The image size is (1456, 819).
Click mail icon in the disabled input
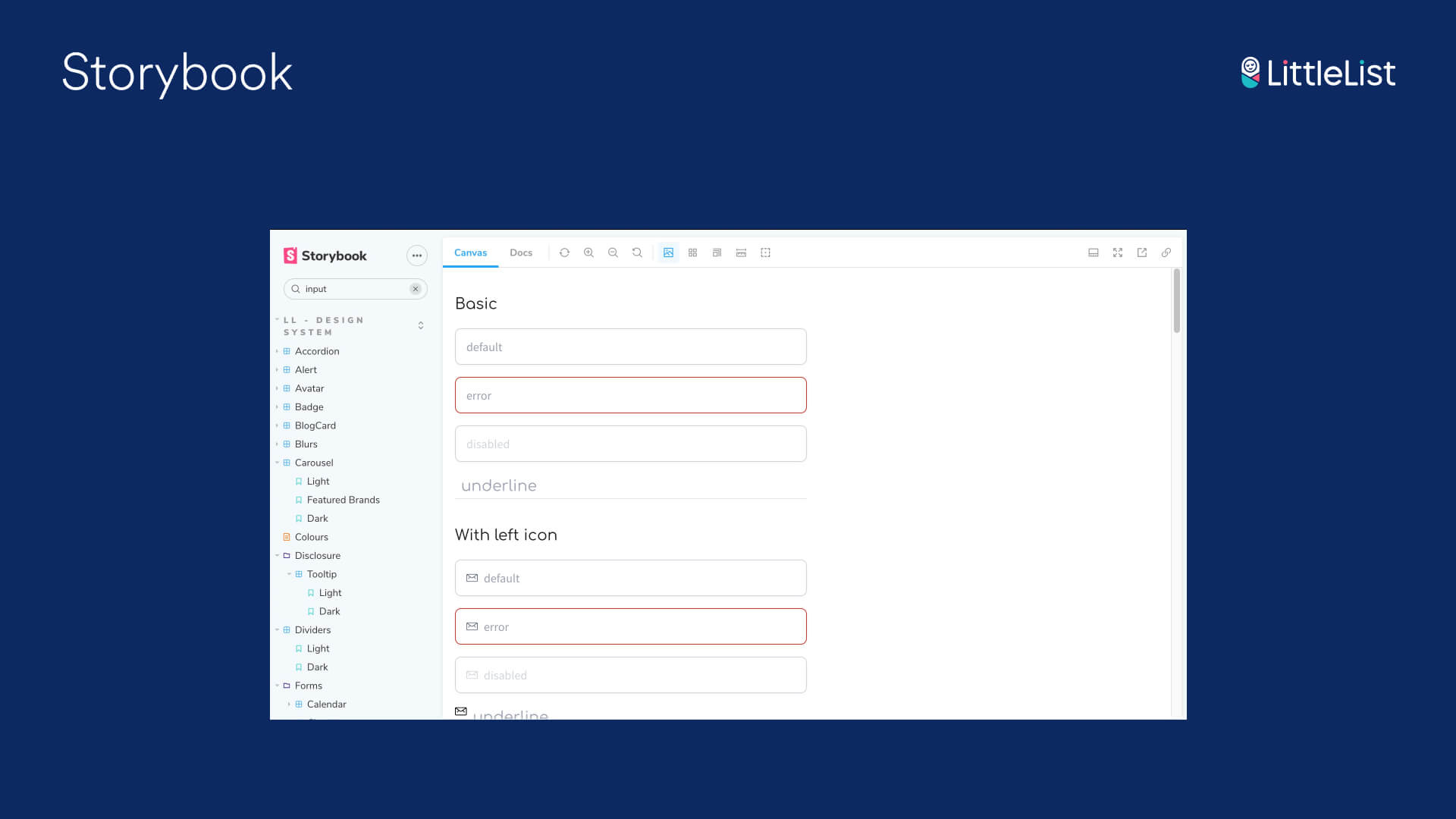(x=472, y=675)
